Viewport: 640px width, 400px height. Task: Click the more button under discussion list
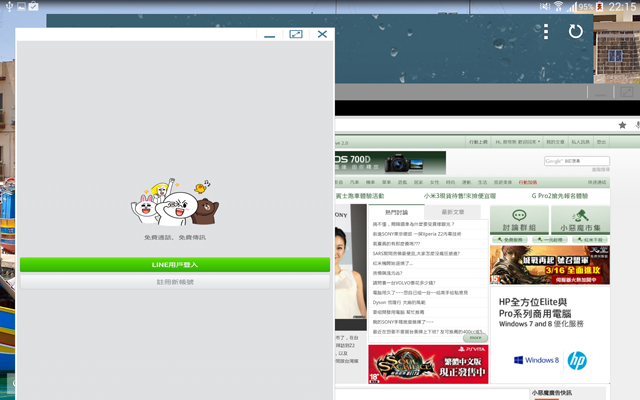click(475, 338)
